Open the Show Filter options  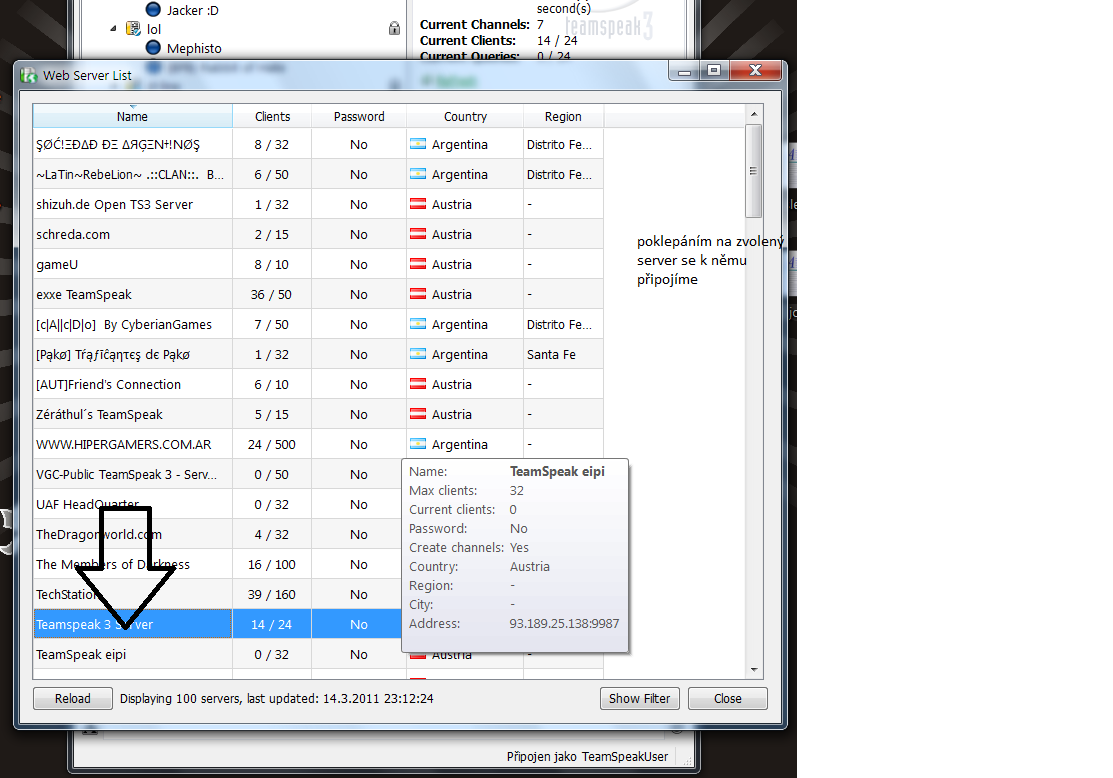[640, 698]
